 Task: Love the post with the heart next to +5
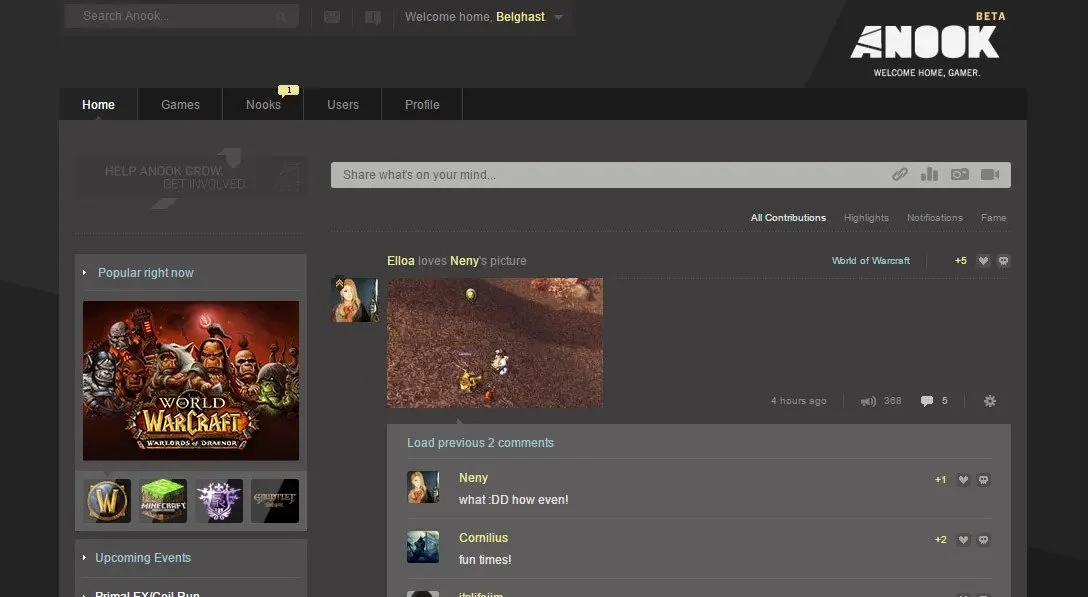[983, 261]
